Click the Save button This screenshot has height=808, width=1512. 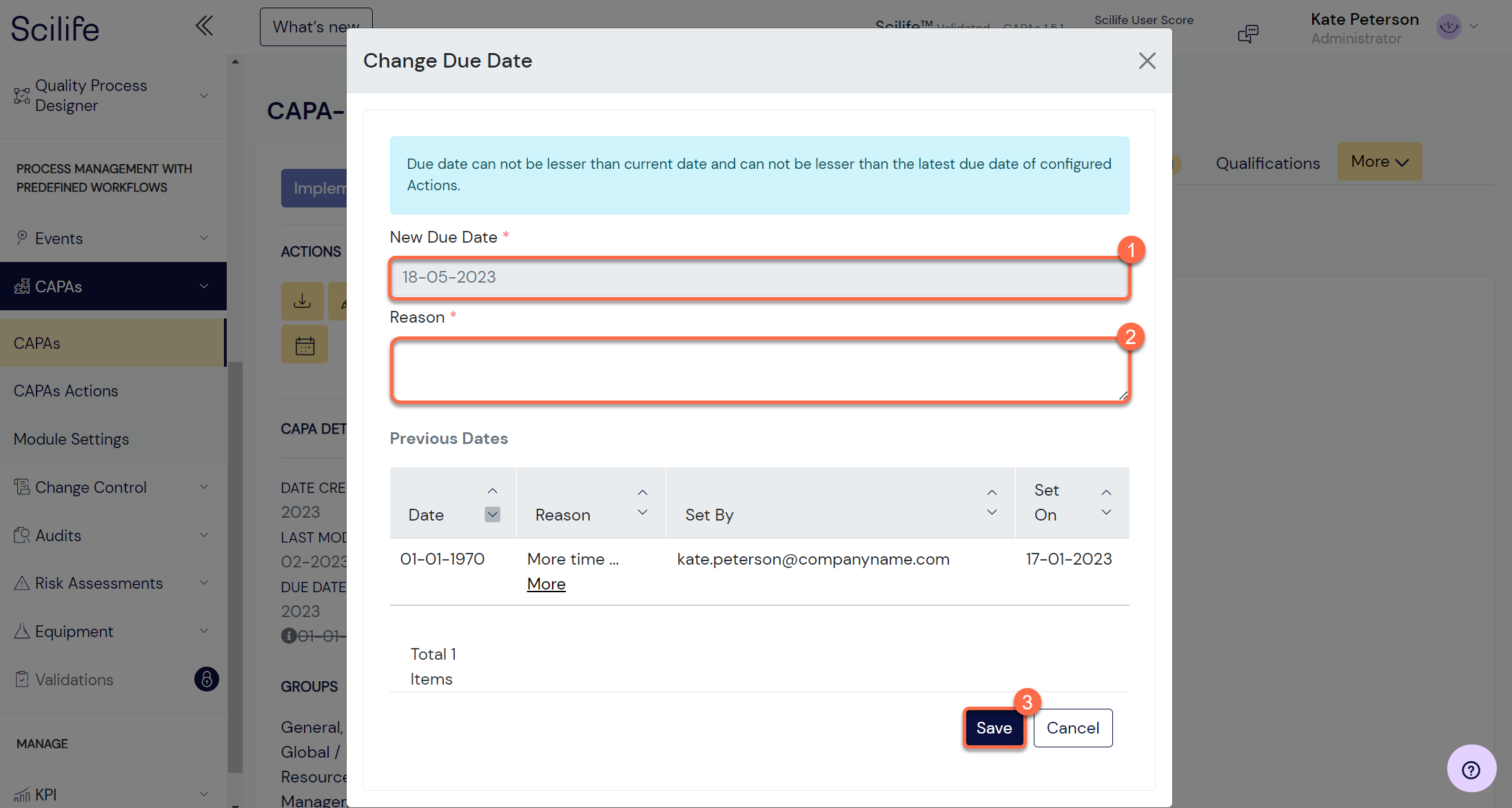pyautogui.click(x=994, y=728)
